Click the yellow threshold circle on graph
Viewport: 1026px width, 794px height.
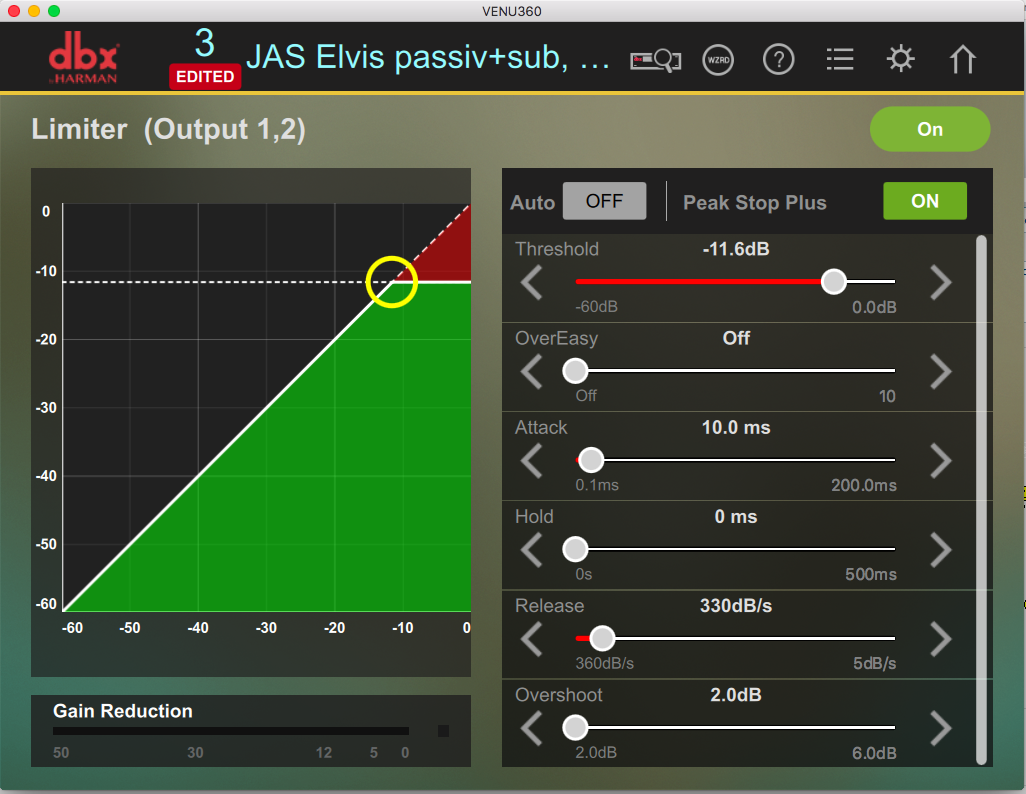[x=391, y=281]
